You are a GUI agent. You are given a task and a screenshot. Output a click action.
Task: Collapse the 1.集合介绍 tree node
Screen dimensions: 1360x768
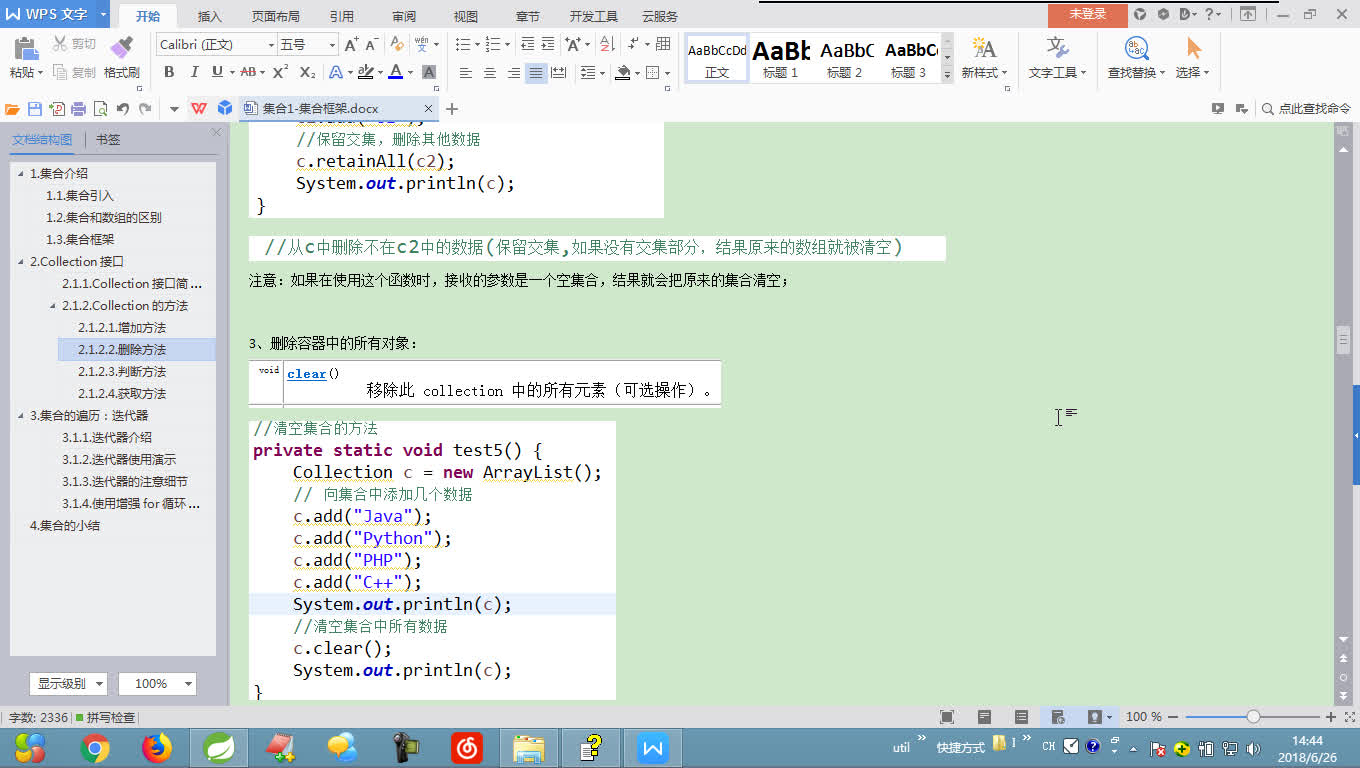pos(21,173)
